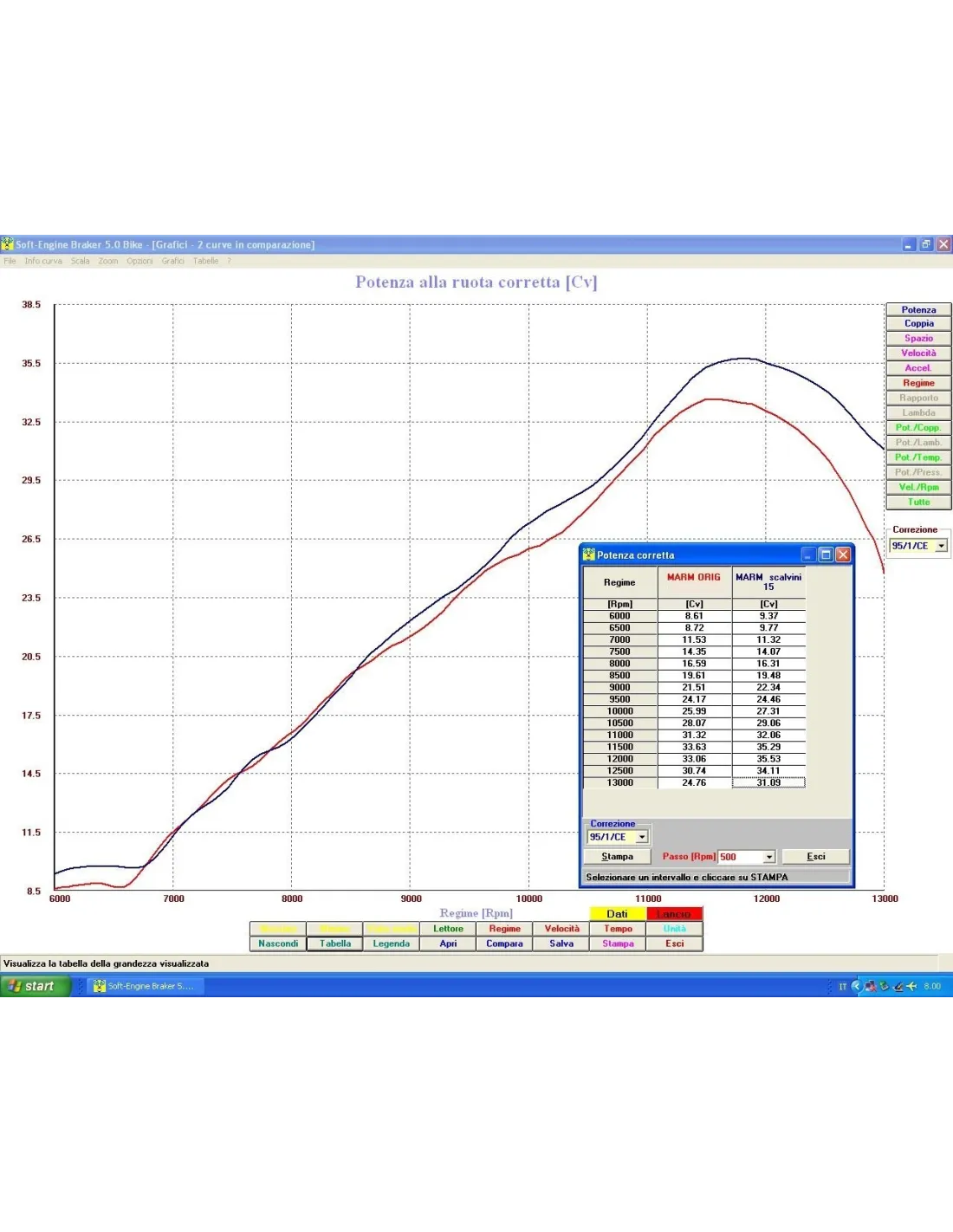Open the Info curva menu
The height and width of the screenshot is (1232, 953).
point(43,261)
